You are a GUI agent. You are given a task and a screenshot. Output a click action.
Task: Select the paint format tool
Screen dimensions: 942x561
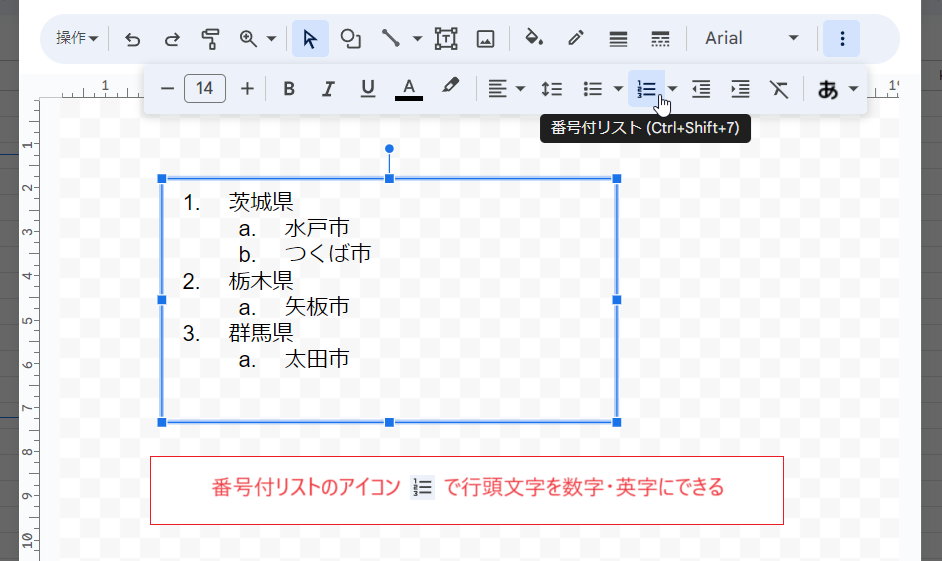[210, 39]
